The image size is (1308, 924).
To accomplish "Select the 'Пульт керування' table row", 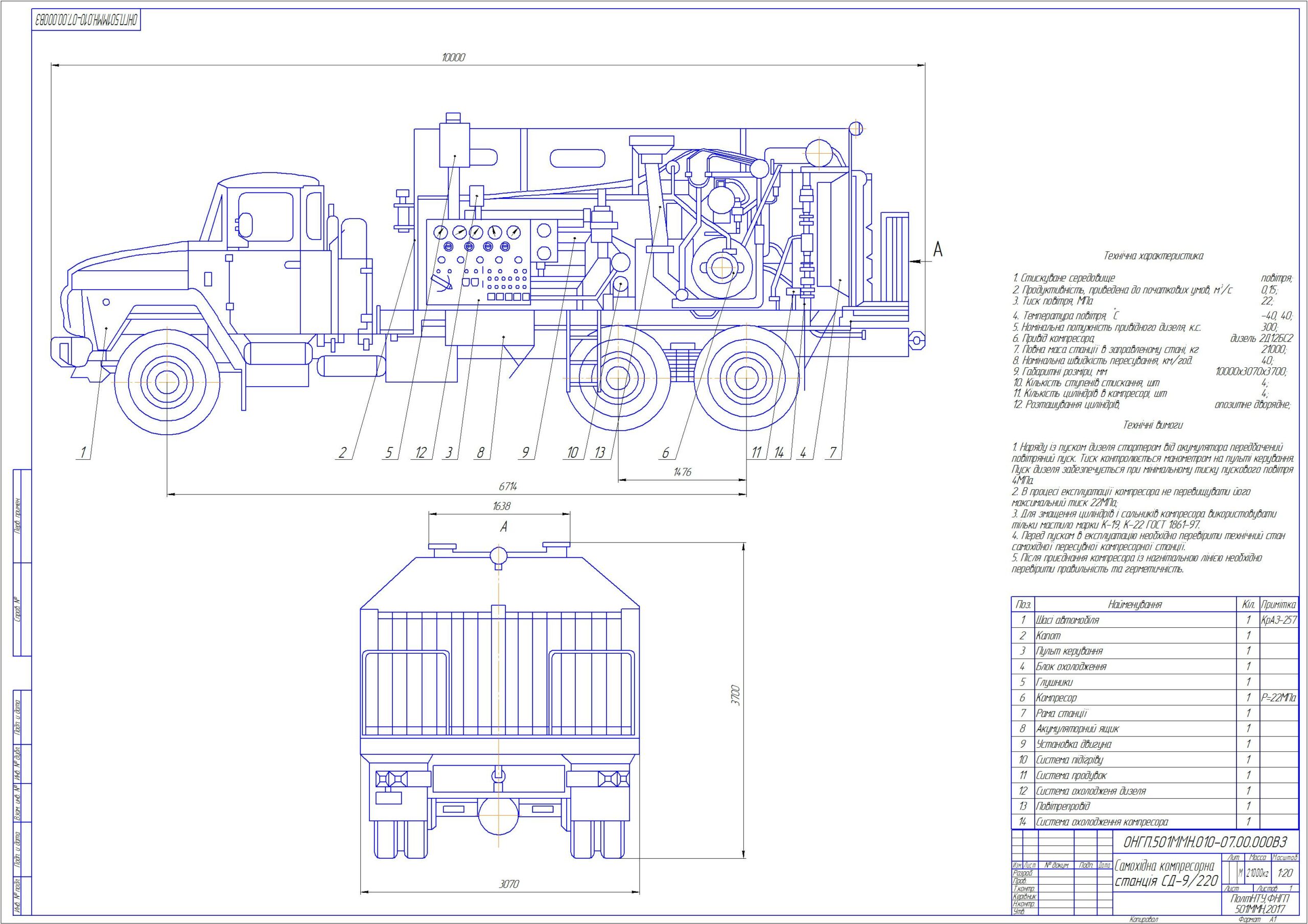I will (1154, 651).
